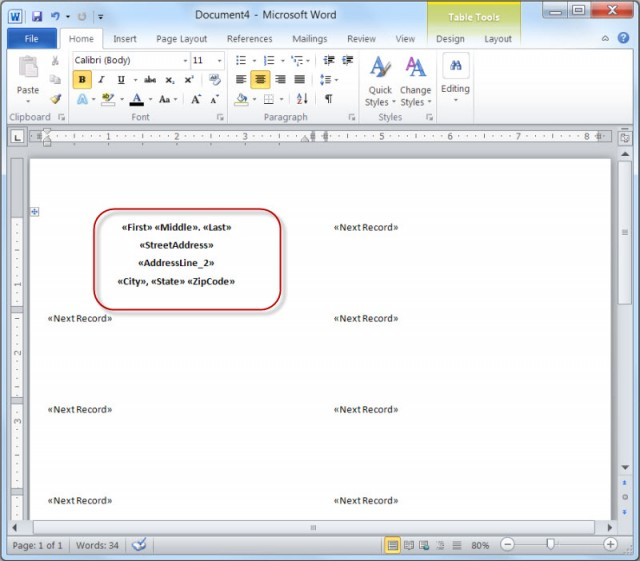Open the font name dropdown
The height and width of the screenshot is (561, 640).
click(x=185, y=61)
